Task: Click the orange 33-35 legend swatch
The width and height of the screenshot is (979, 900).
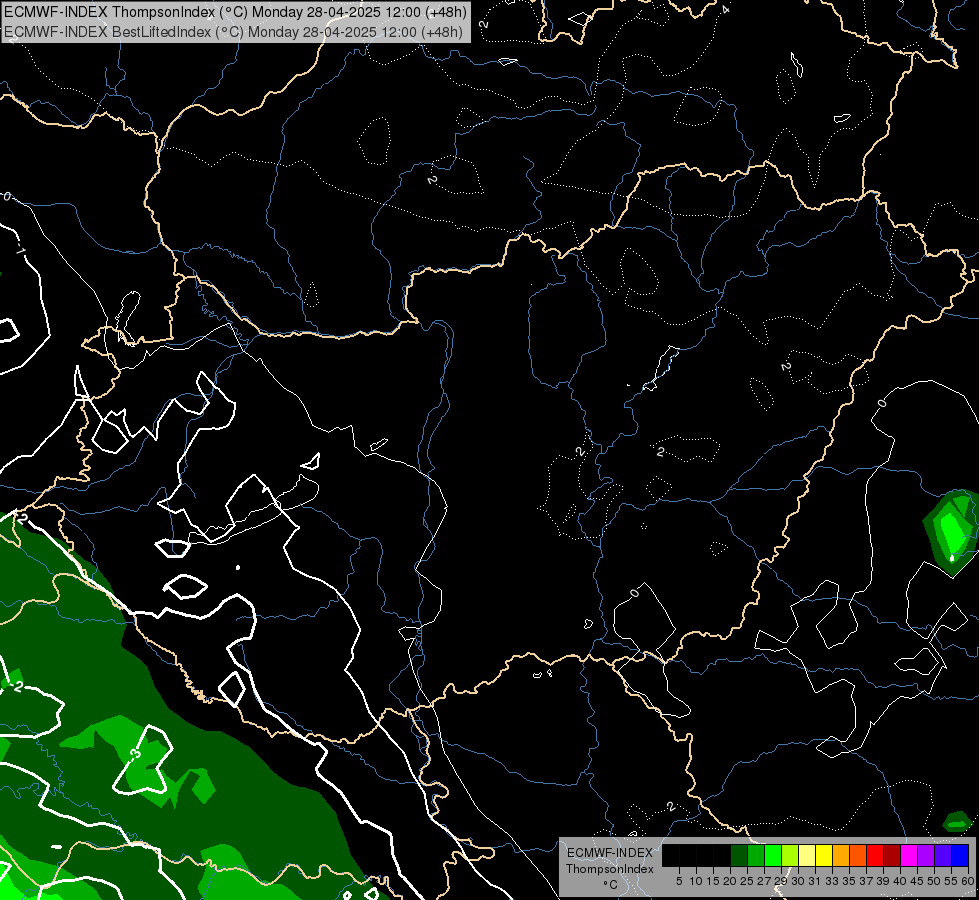Action: click(841, 855)
